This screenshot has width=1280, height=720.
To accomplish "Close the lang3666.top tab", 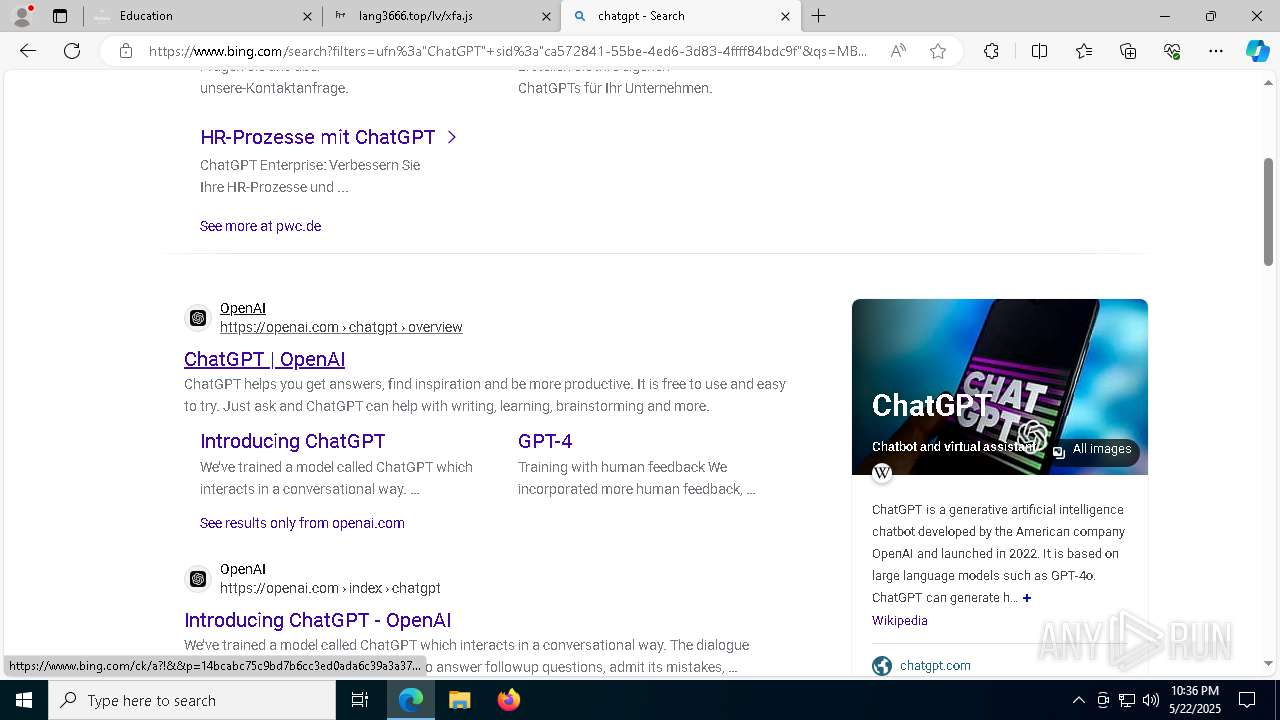I will 546,16.
